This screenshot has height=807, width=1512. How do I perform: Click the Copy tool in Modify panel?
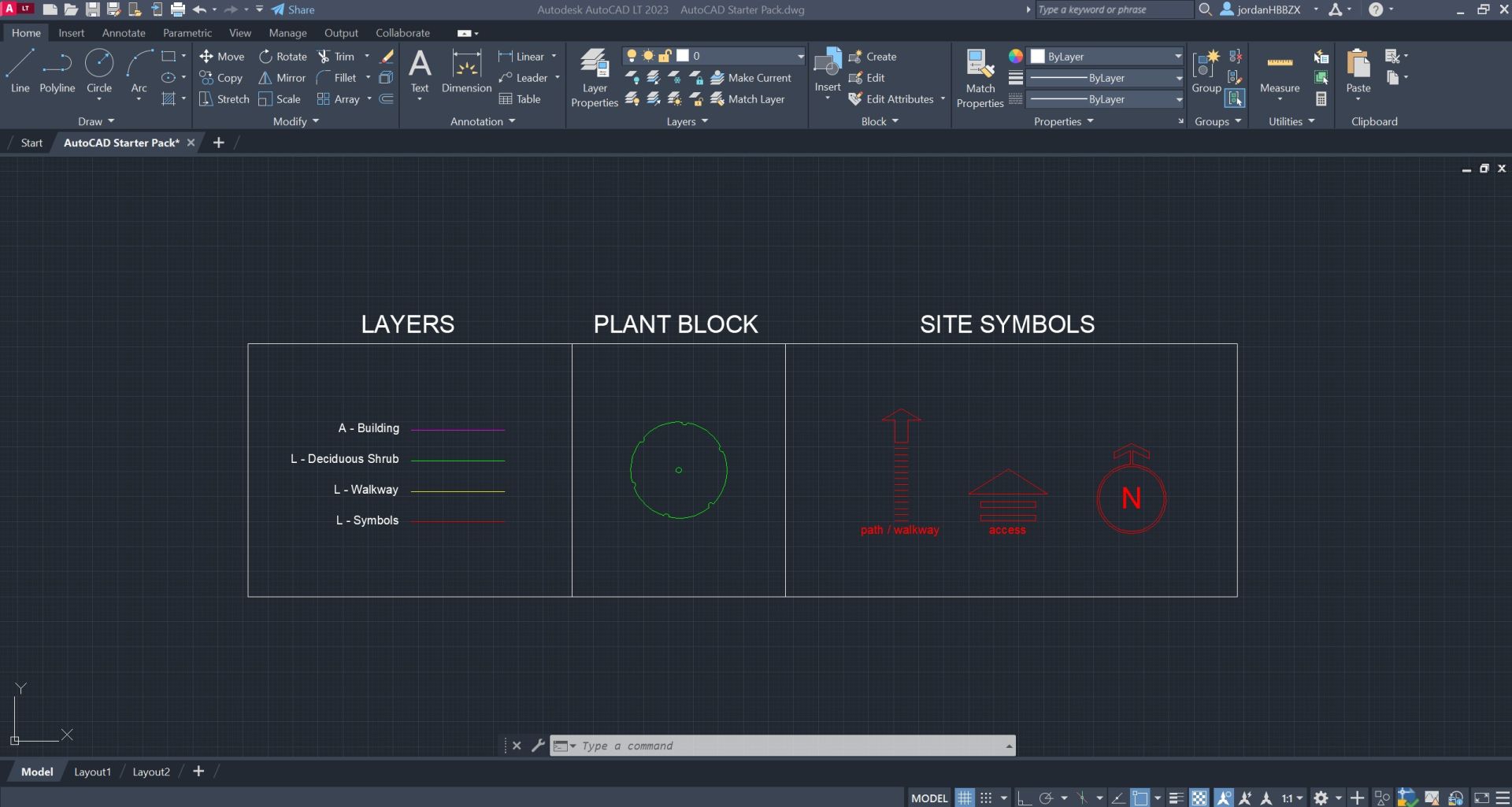[x=220, y=78]
